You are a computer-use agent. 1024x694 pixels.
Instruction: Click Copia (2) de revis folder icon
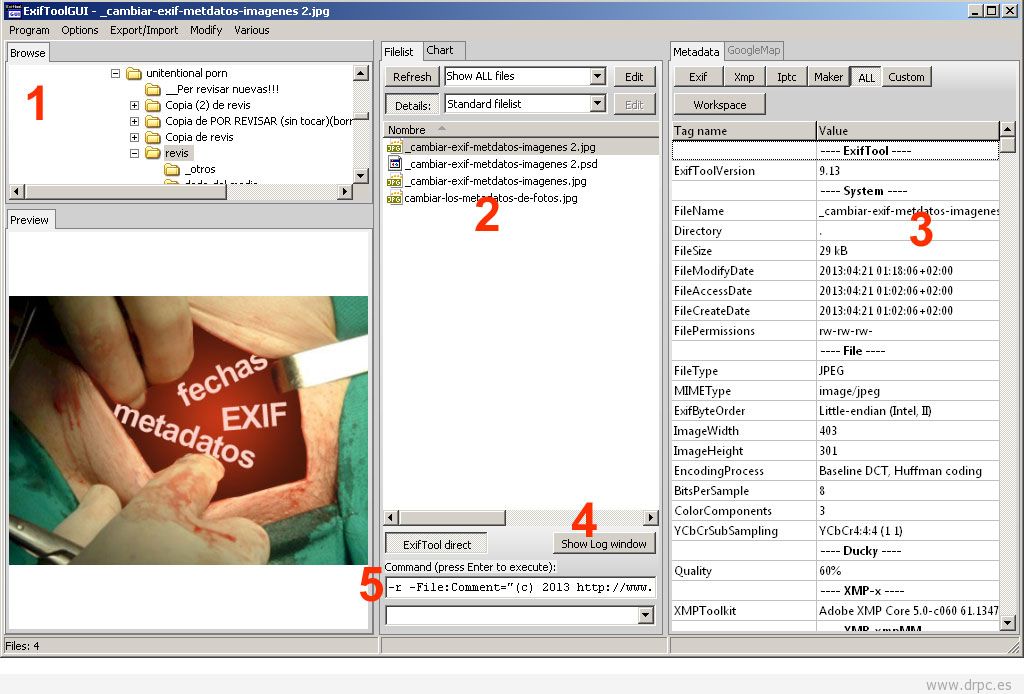[153, 105]
